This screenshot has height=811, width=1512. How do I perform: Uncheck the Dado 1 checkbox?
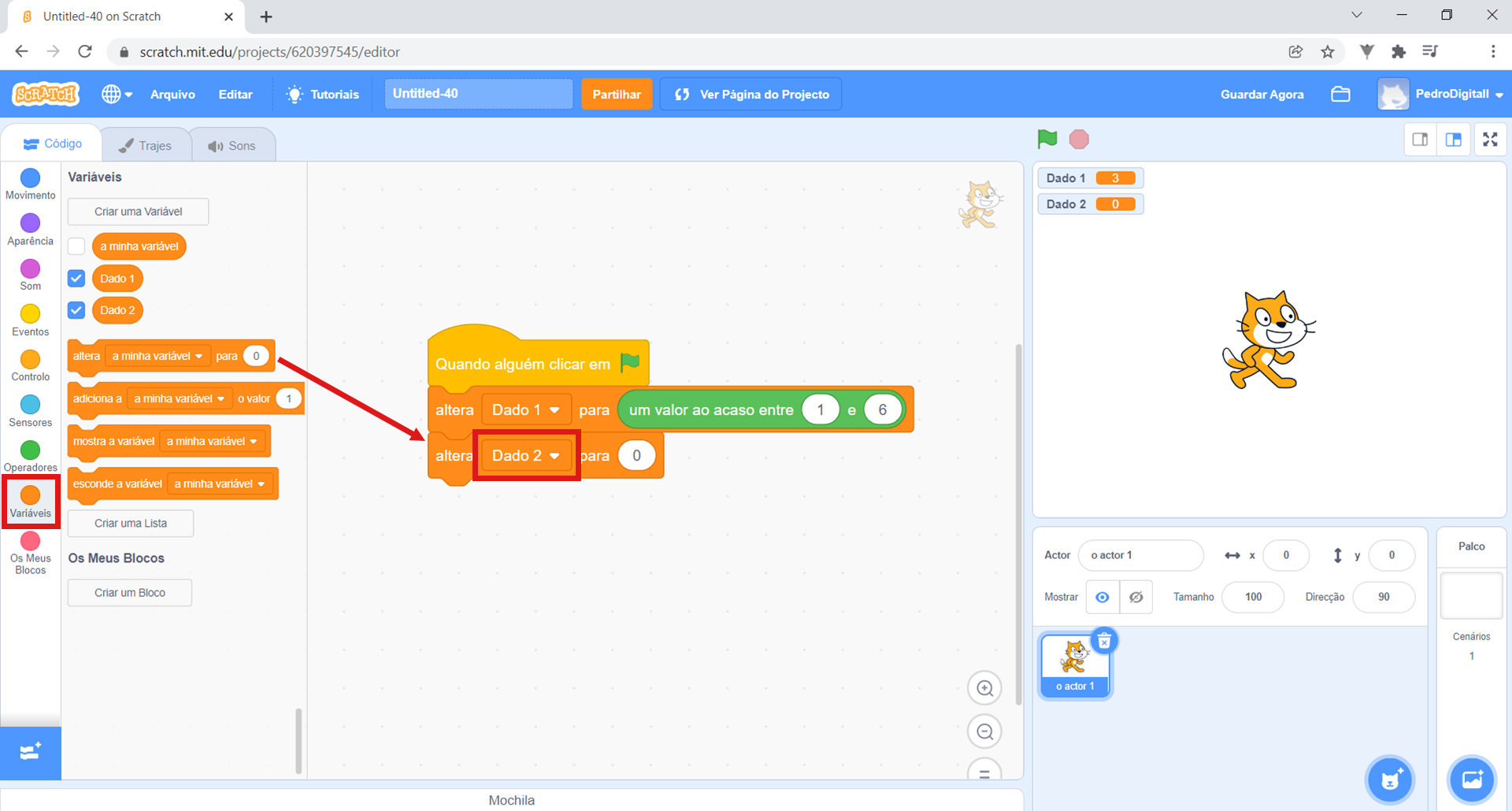click(x=76, y=278)
